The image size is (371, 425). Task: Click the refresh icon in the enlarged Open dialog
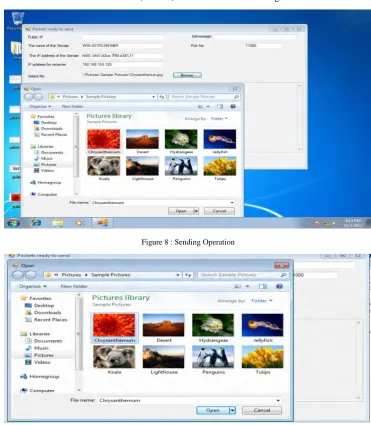pyautogui.click(x=188, y=275)
